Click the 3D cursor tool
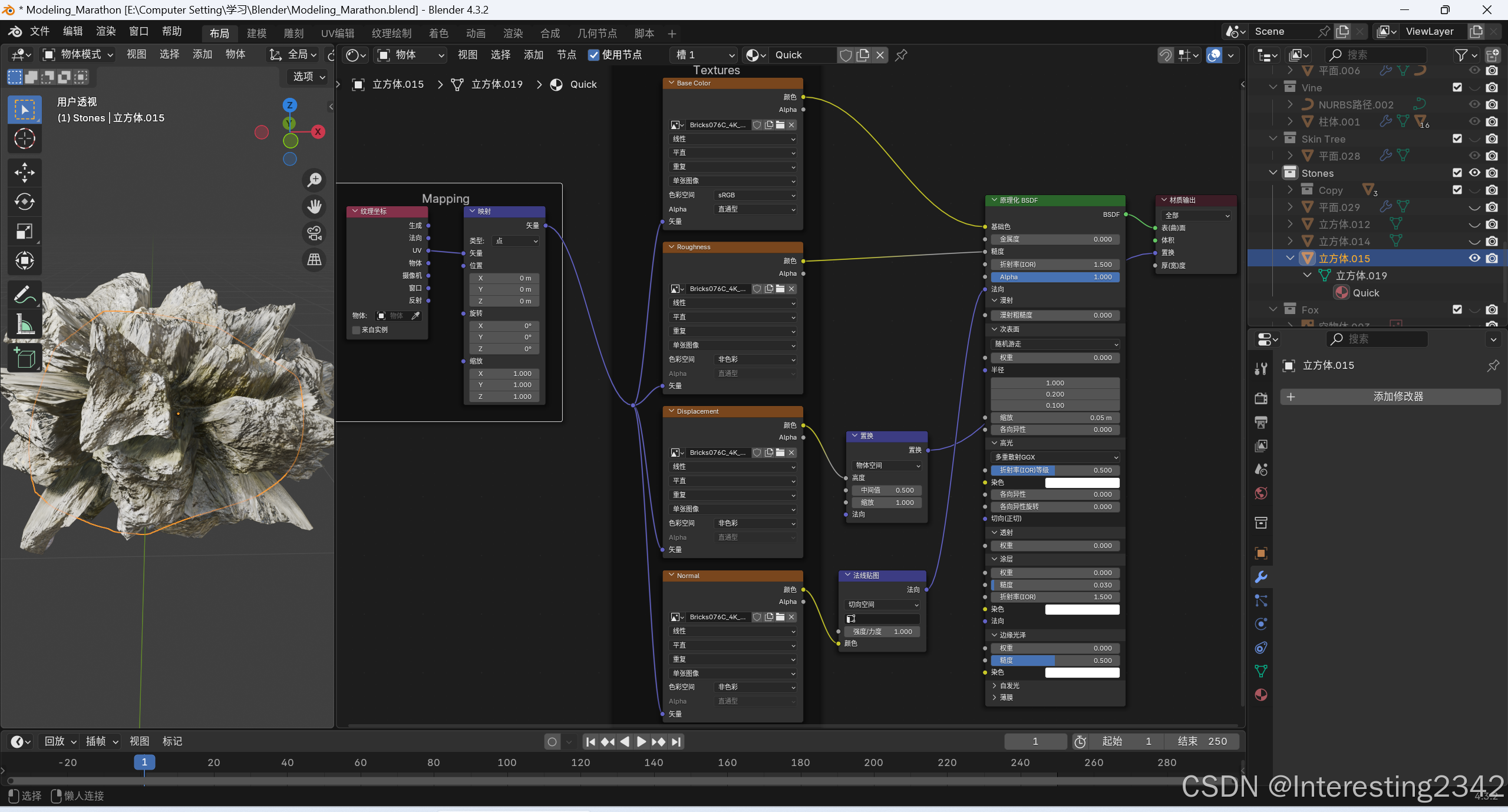The height and width of the screenshot is (812, 1508). coord(24,139)
